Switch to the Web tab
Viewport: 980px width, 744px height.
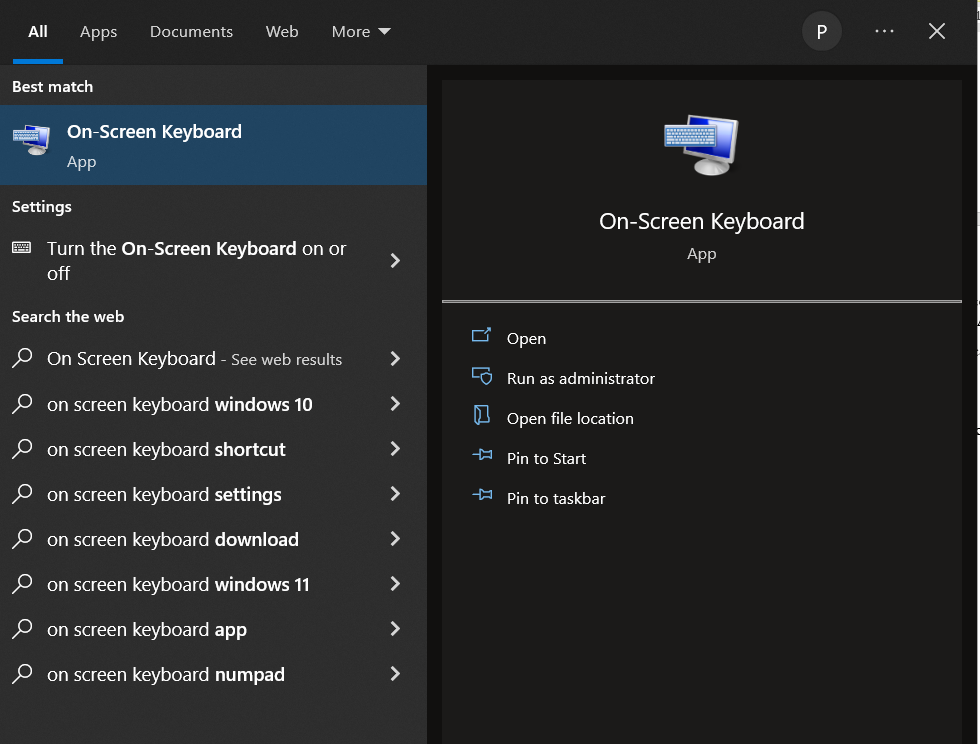[x=282, y=31]
